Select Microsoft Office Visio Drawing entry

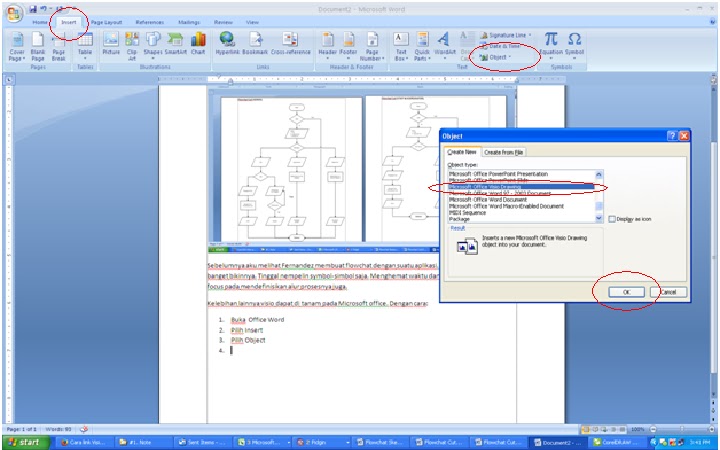(521, 187)
